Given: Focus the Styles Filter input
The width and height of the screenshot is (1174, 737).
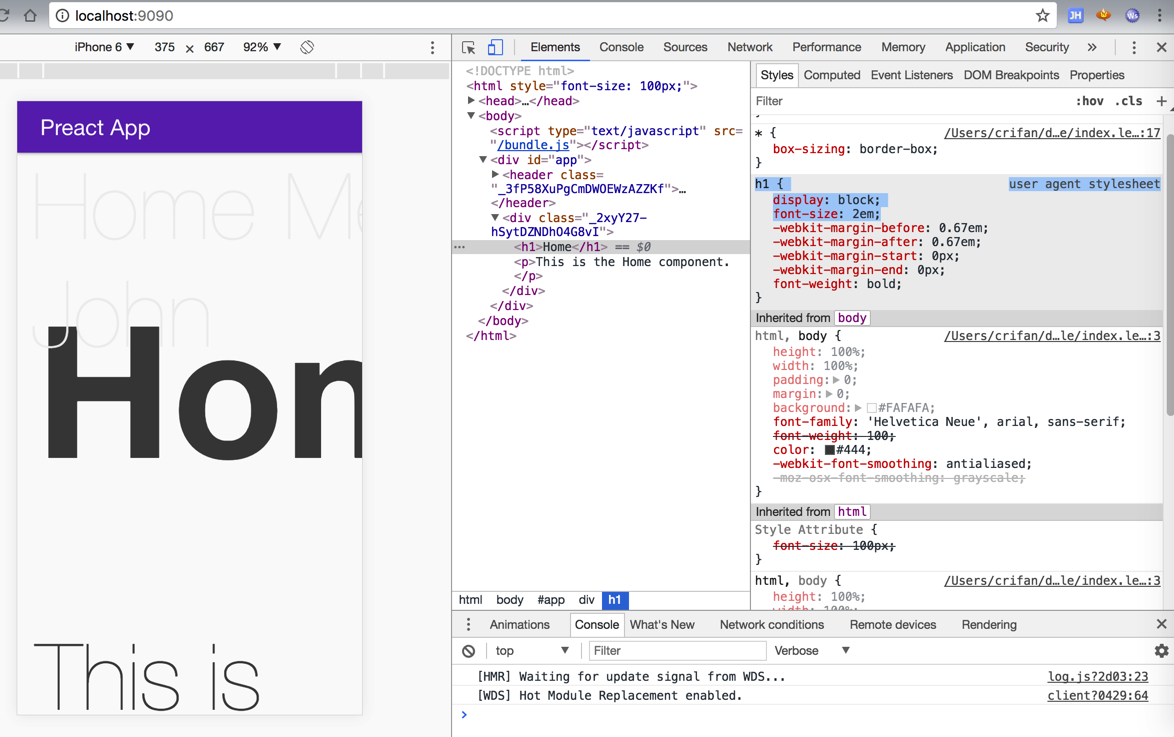Looking at the screenshot, I should click(x=910, y=101).
